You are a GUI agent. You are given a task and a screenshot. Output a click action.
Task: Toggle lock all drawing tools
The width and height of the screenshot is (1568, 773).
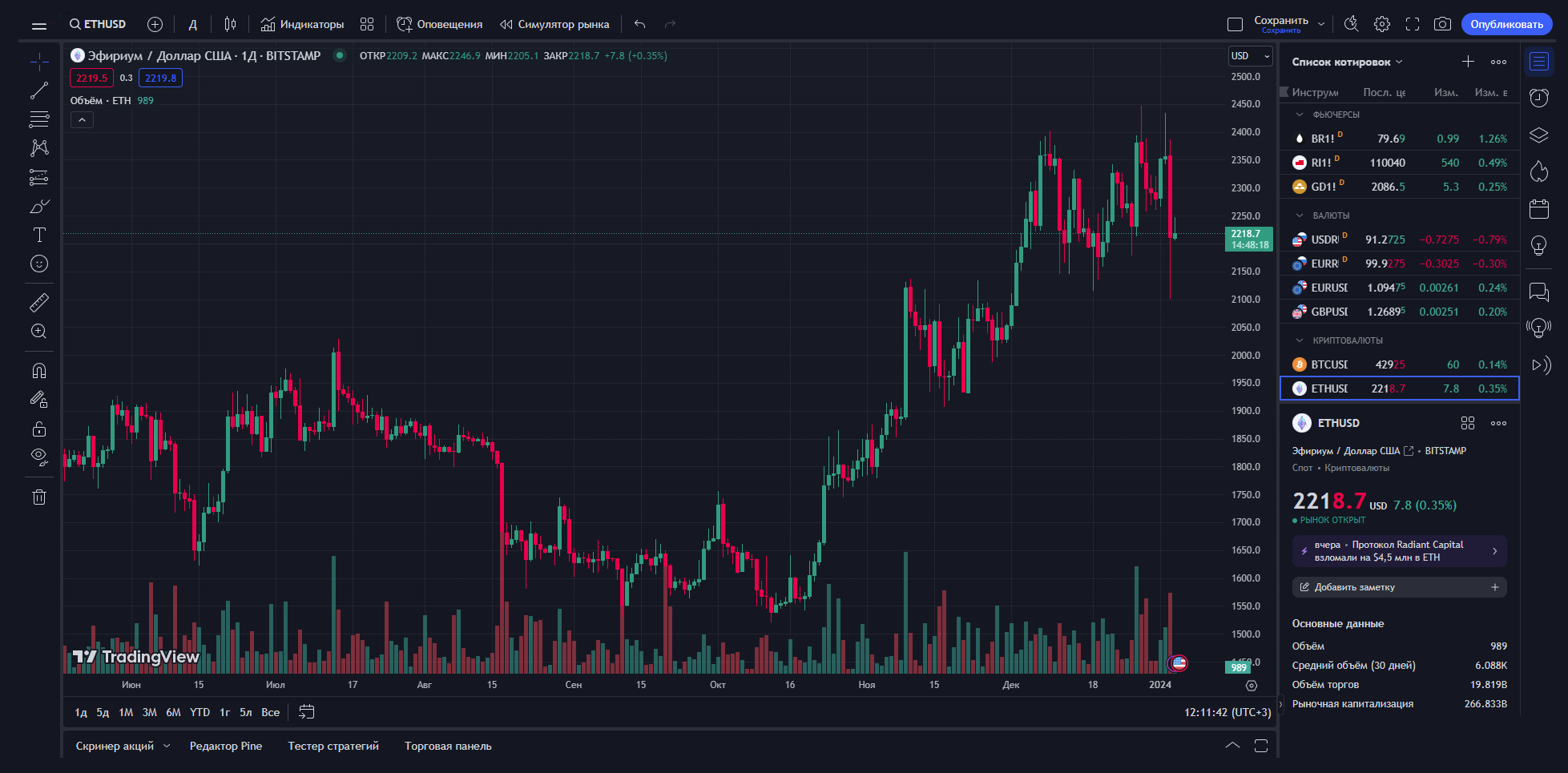tap(38, 429)
